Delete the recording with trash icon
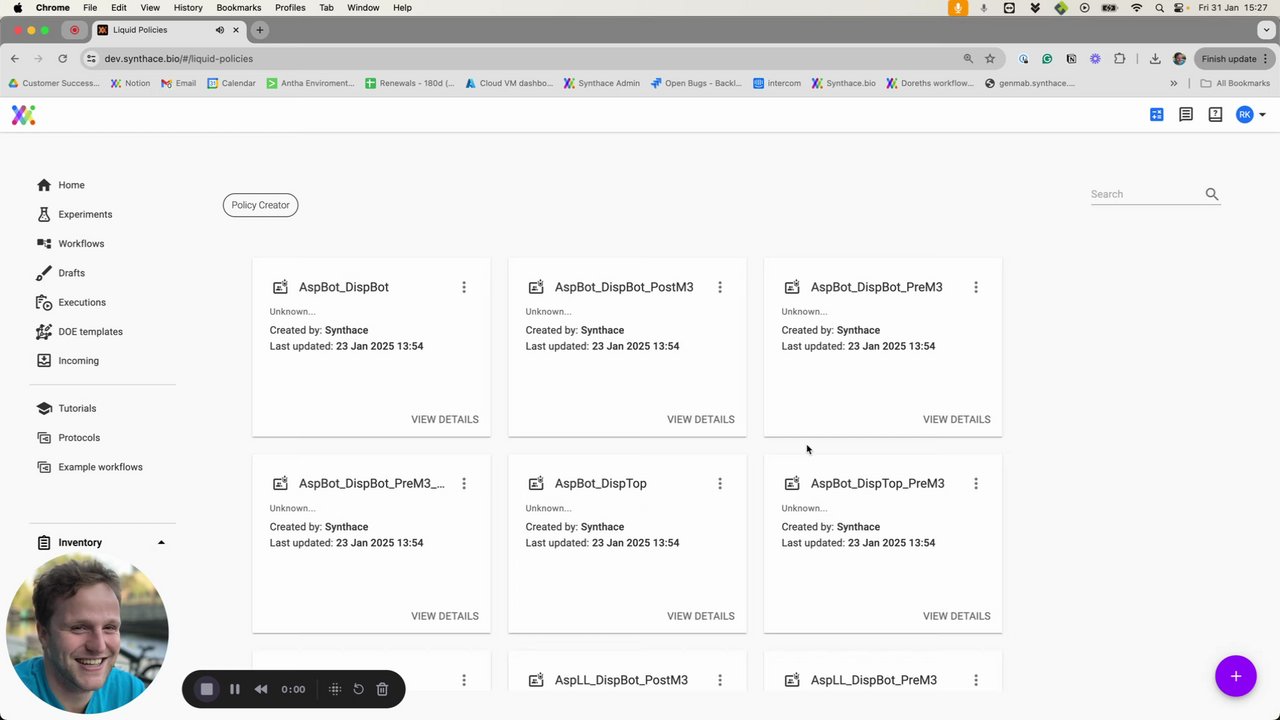This screenshot has height=720, width=1280. tap(382, 689)
